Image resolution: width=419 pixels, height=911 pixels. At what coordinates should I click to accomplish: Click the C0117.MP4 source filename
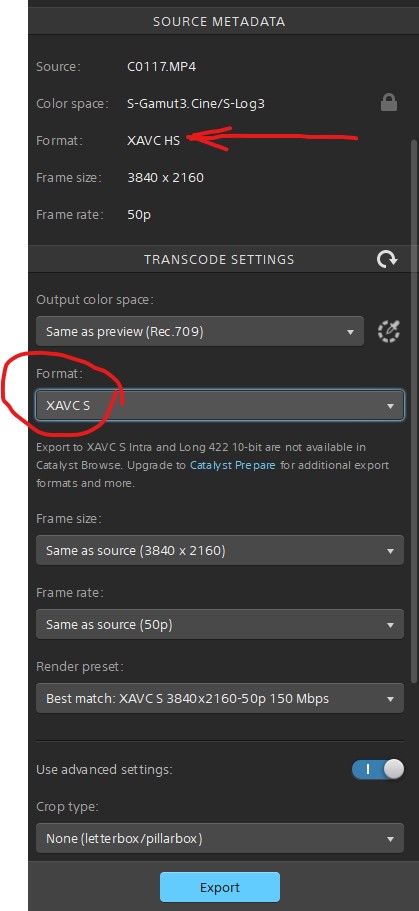tap(162, 66)
